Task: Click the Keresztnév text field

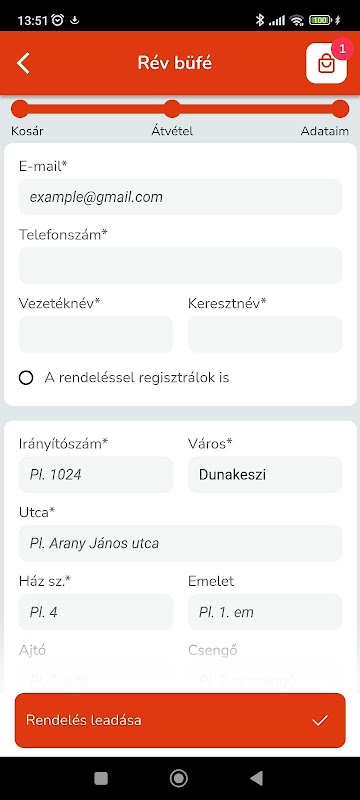Action: (265, 334)
